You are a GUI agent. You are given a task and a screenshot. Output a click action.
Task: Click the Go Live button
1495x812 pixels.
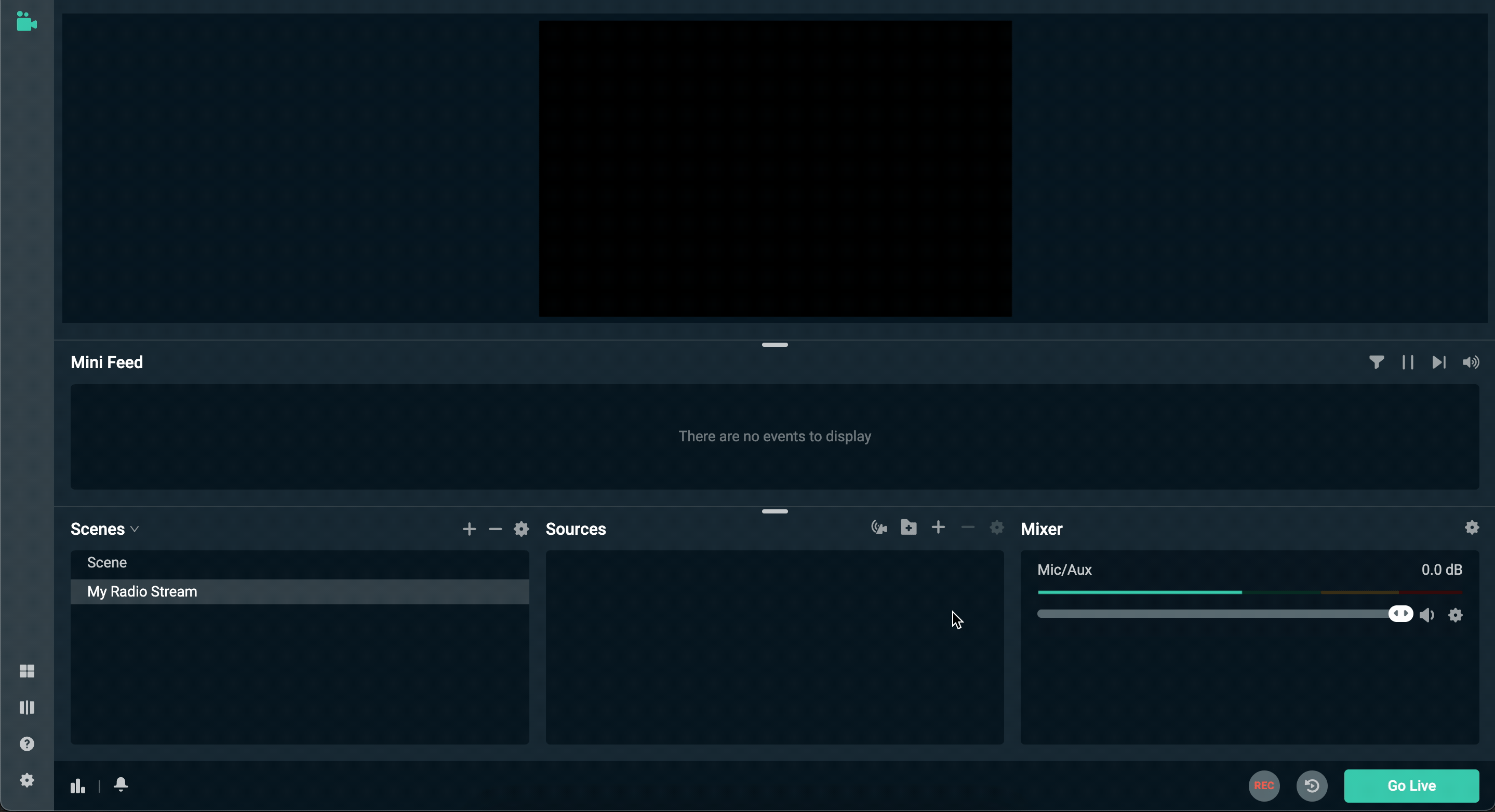tap(1411, 786)
